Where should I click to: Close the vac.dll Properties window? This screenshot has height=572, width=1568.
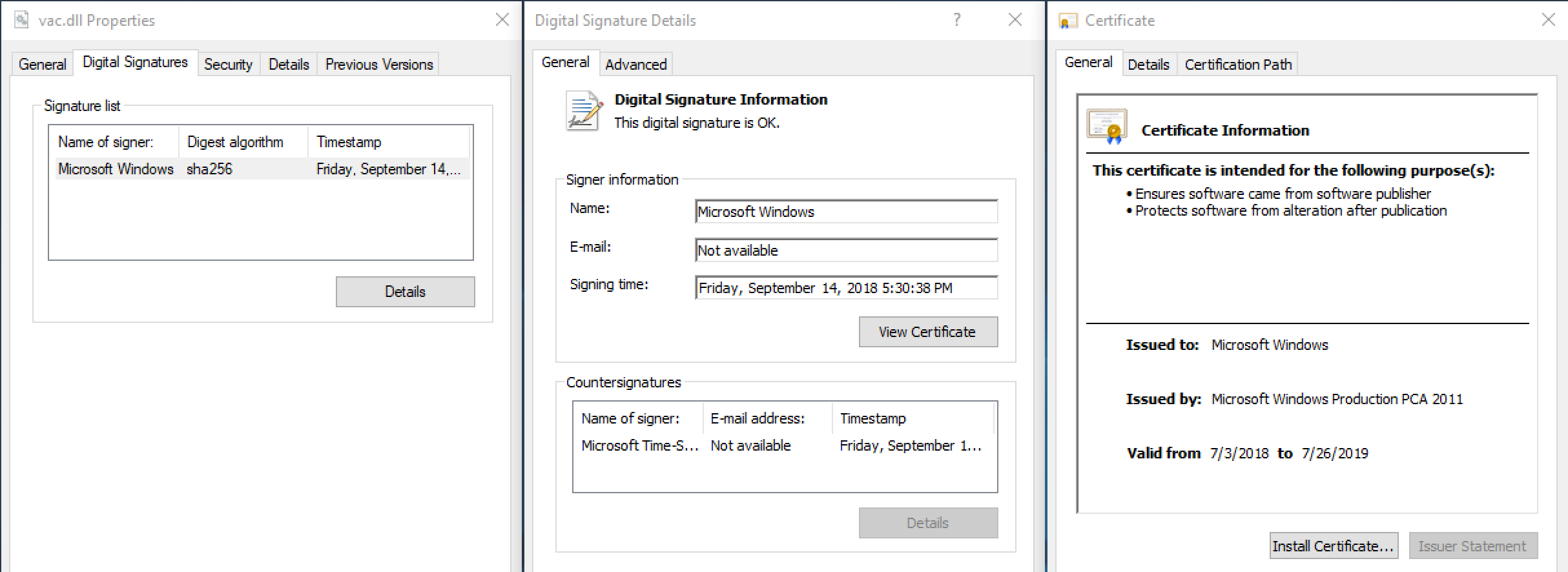point(502,20)
